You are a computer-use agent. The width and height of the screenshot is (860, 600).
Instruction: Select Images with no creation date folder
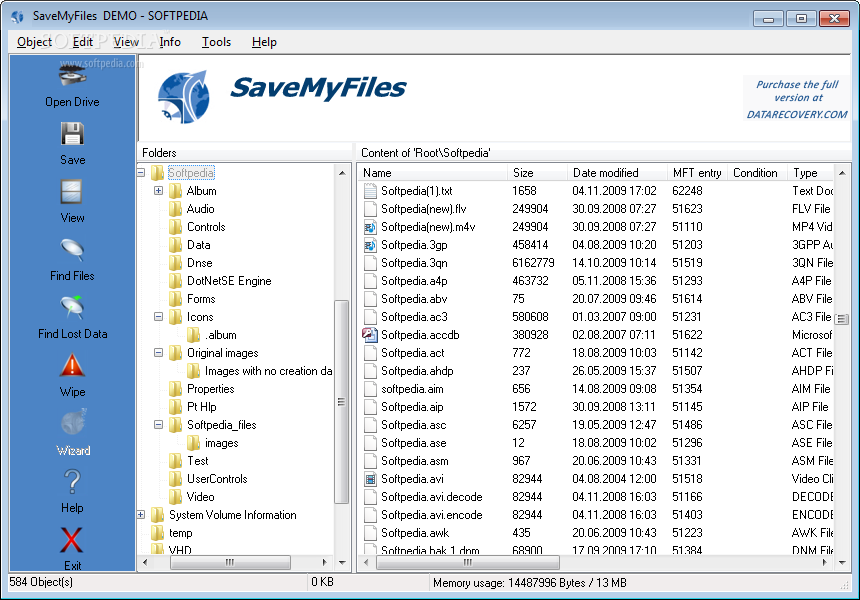[268, 371]
